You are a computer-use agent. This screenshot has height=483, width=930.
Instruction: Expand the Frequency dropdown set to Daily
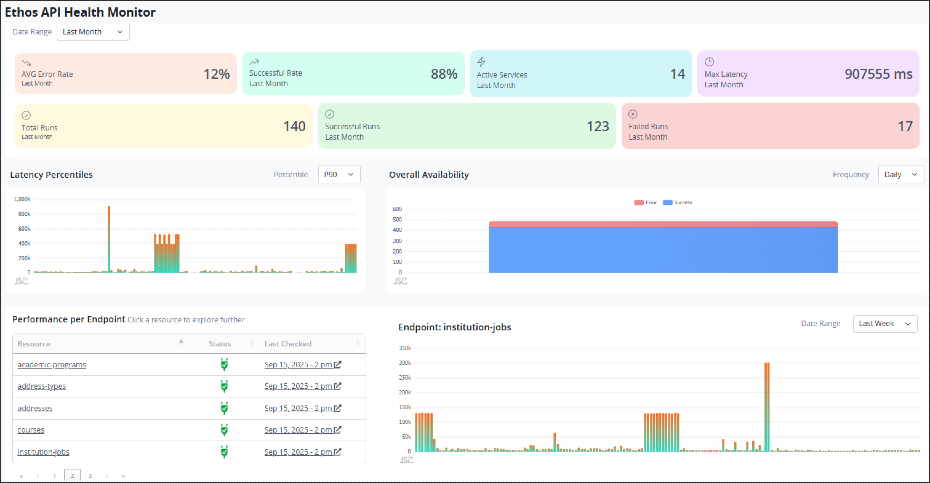point(900,174)
